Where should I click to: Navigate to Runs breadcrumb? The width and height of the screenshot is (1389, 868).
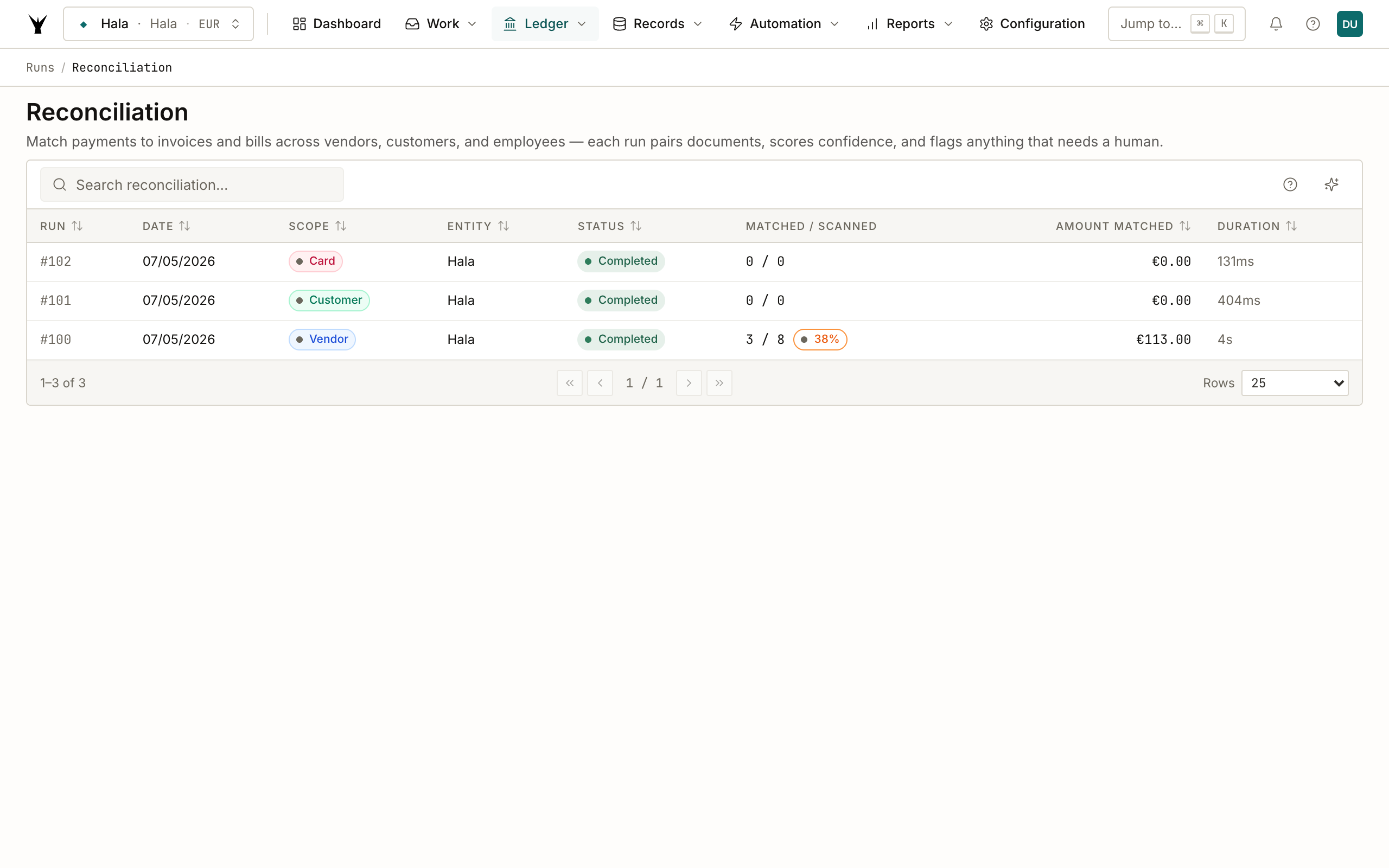(40, 67)
